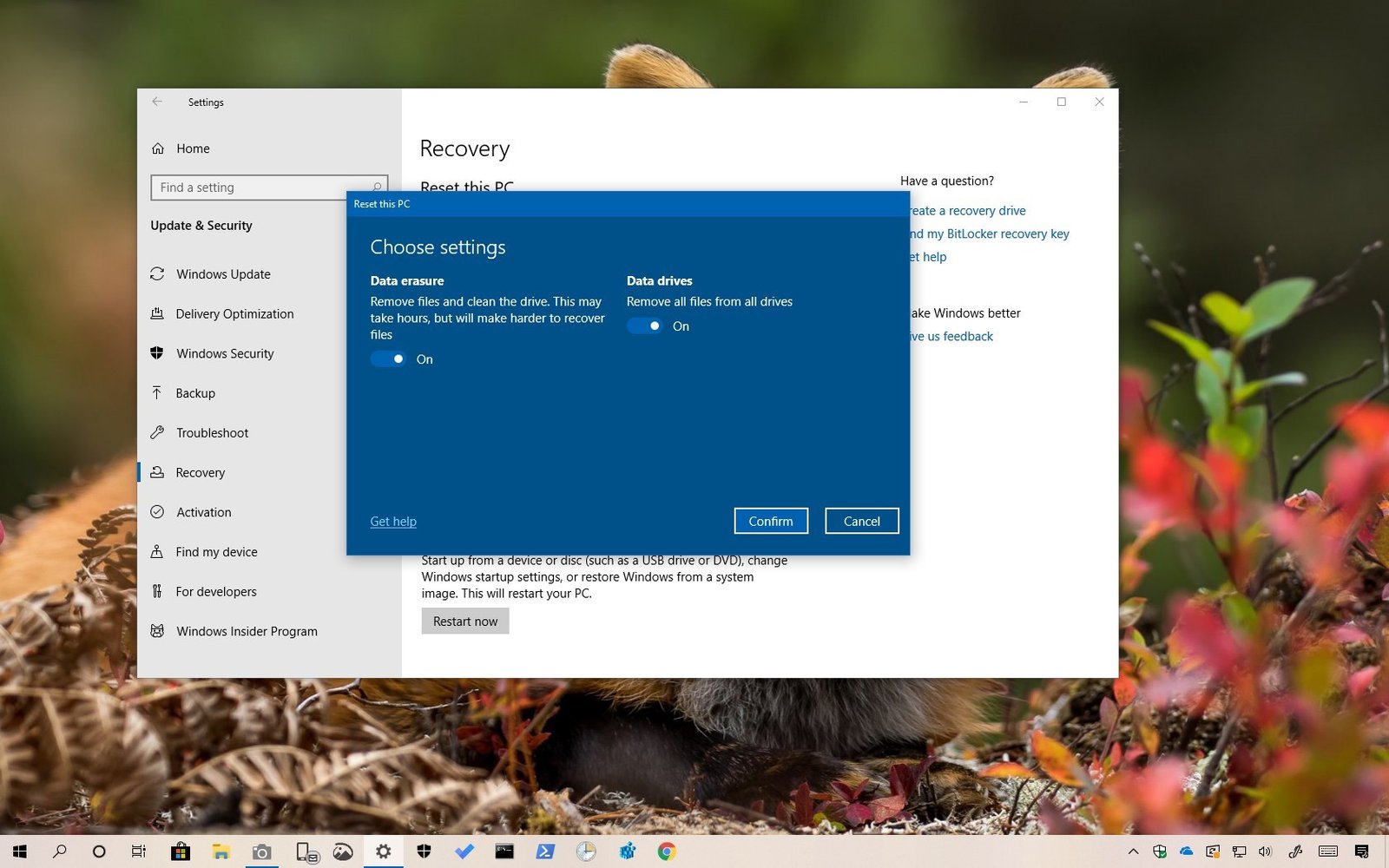
Task: Open Microsoft Store from the taskbar
Action: point(181,852)
